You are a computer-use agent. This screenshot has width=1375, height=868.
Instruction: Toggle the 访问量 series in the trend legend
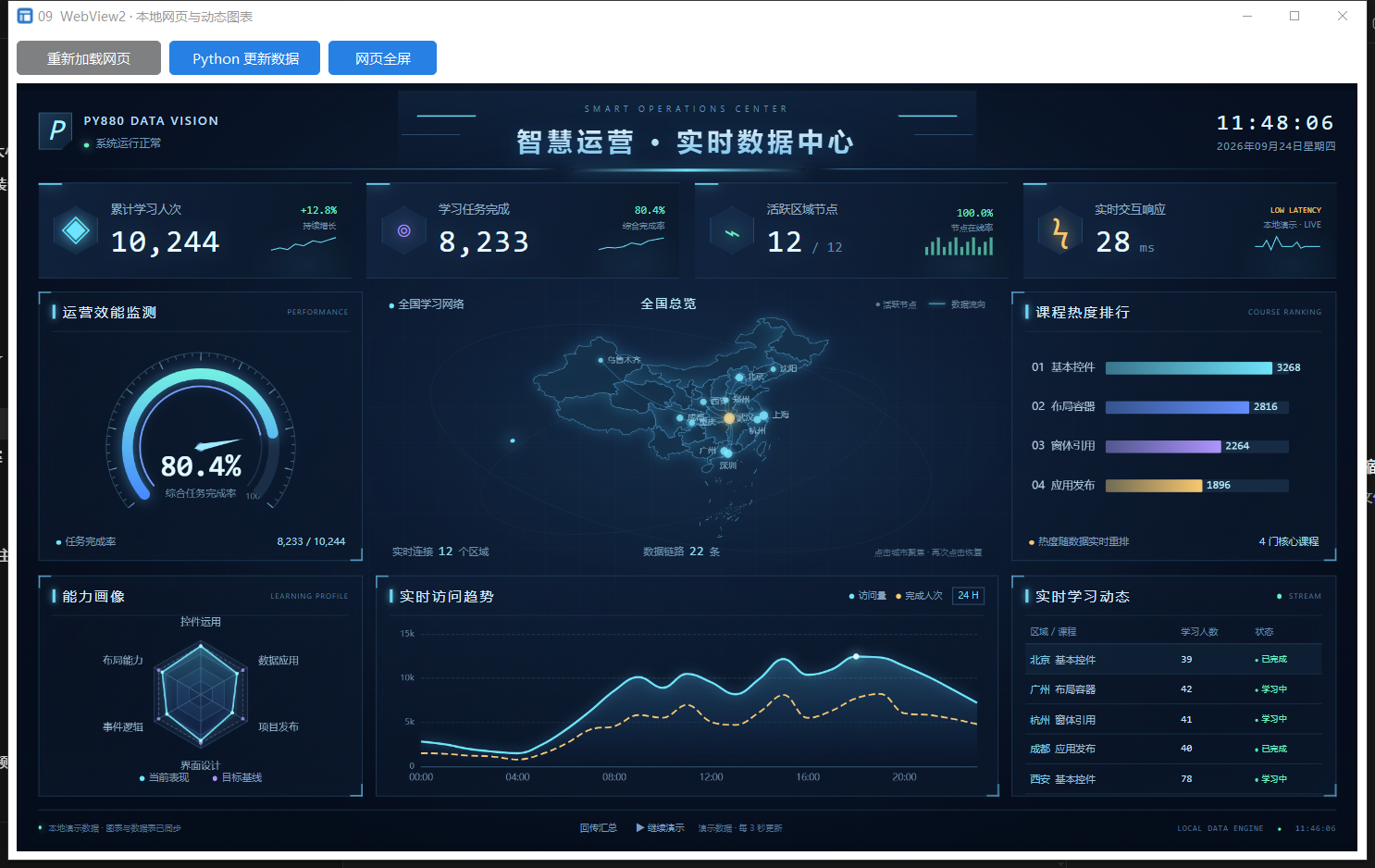click(x=868, y=596)
